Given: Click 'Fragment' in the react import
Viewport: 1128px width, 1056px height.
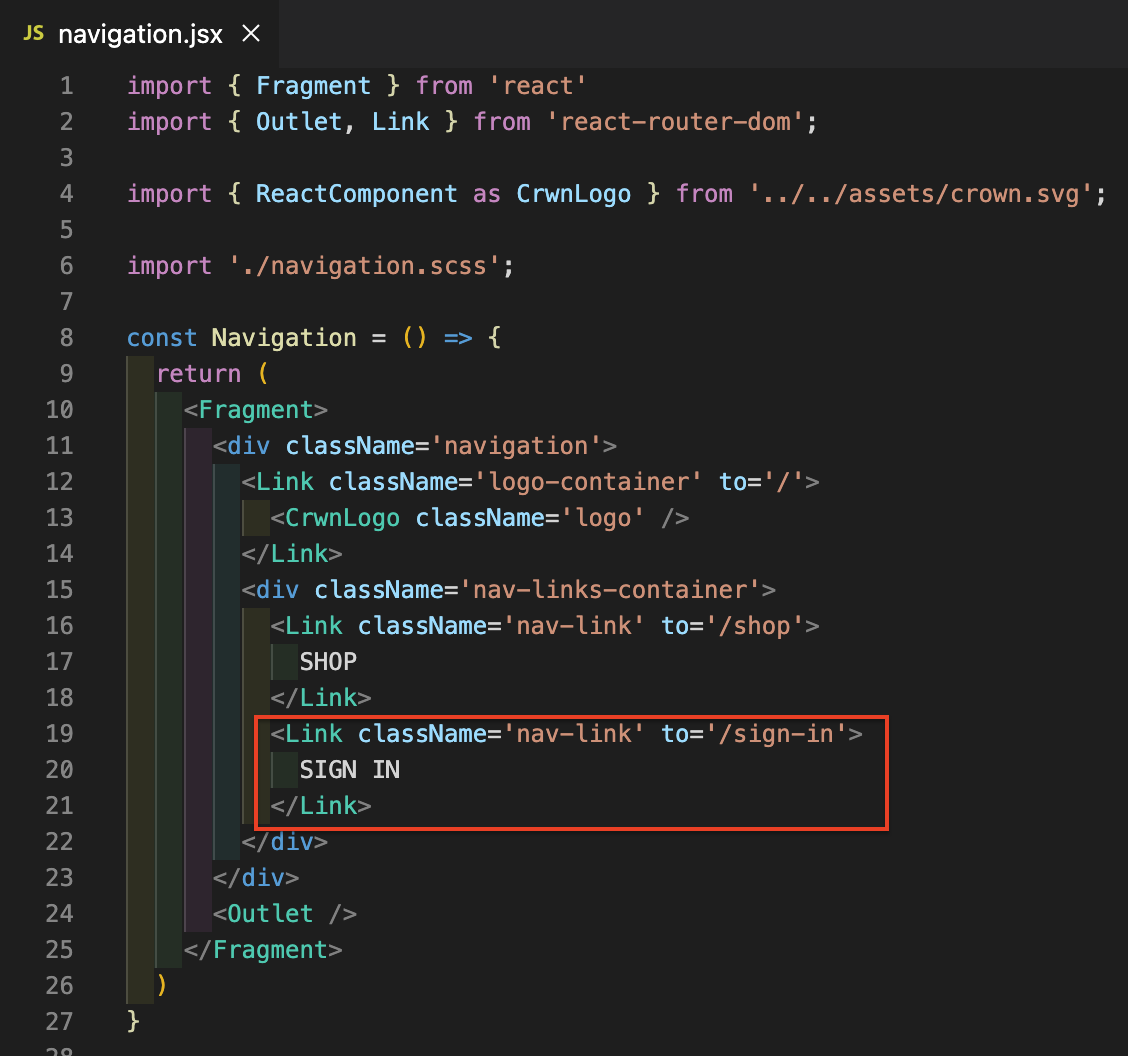Looking at the screenshot, I should (314, 86).
